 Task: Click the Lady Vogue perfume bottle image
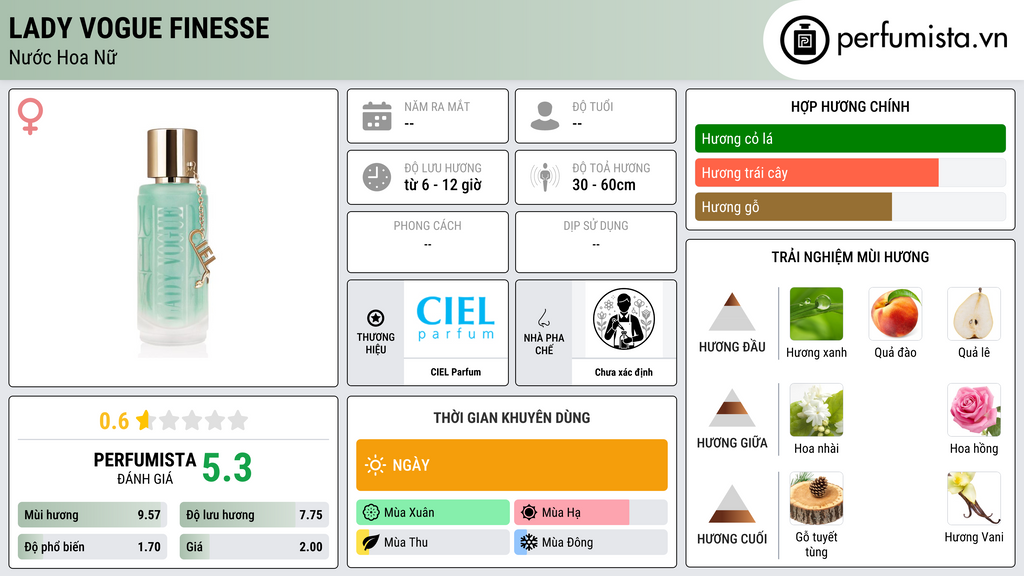pos(175,242)
